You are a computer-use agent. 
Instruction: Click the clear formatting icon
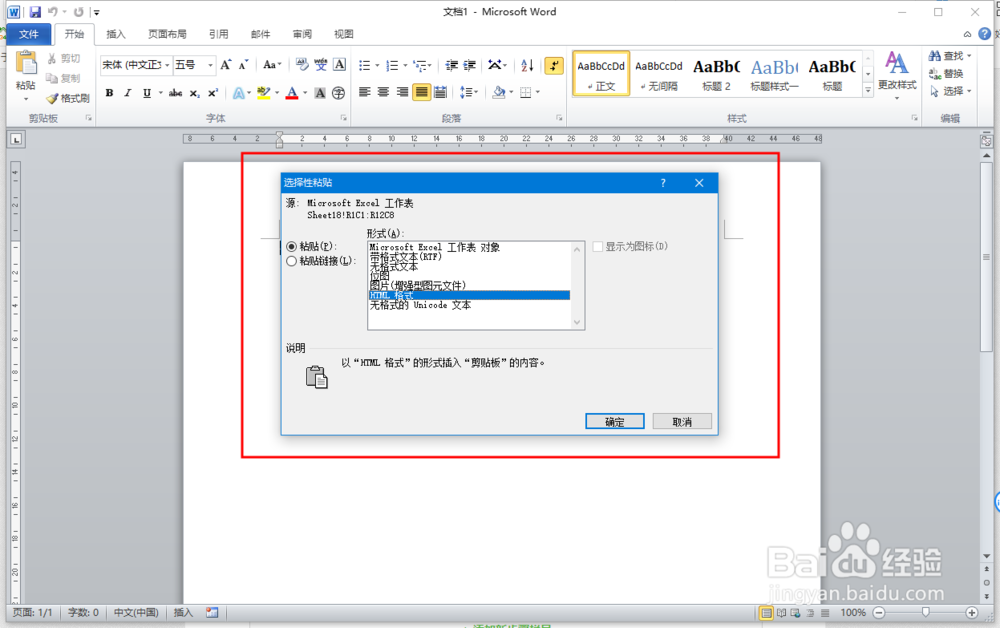click(x=302, y=64)
